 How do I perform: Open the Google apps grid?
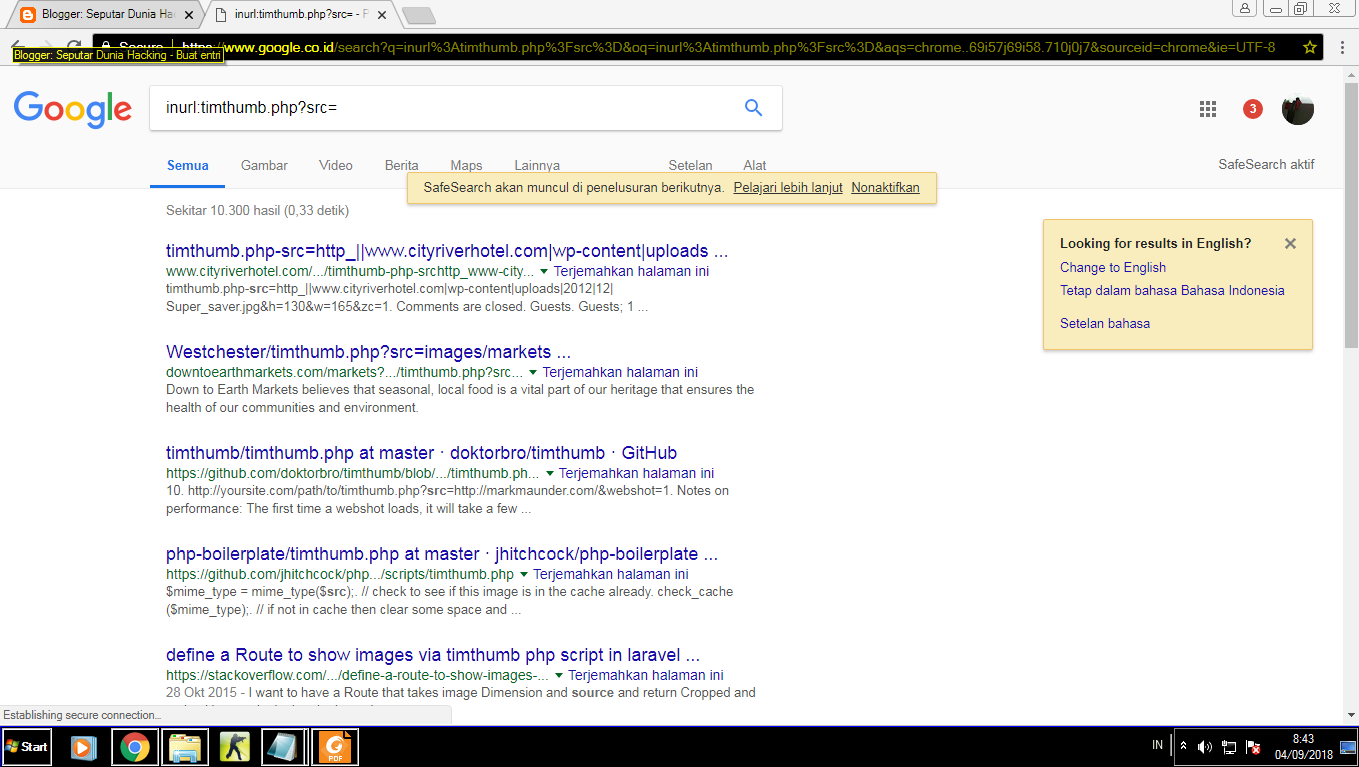[x=1208, y=109]
